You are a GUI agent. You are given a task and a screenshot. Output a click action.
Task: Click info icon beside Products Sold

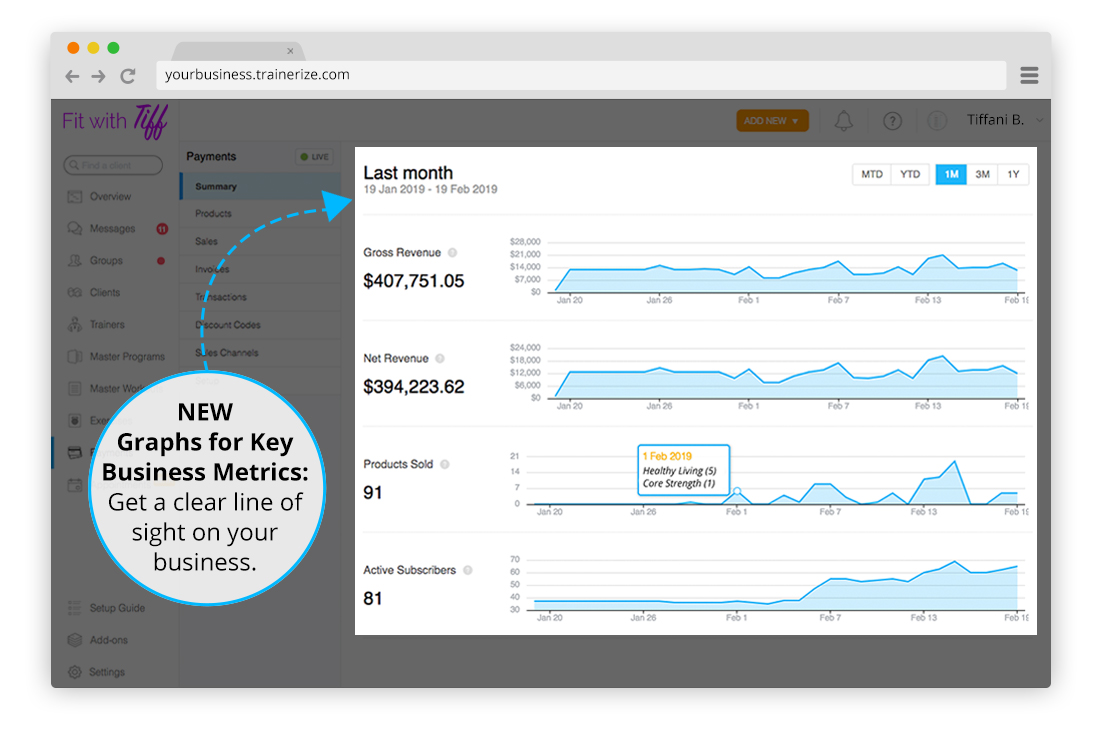[x=445, y=464]
